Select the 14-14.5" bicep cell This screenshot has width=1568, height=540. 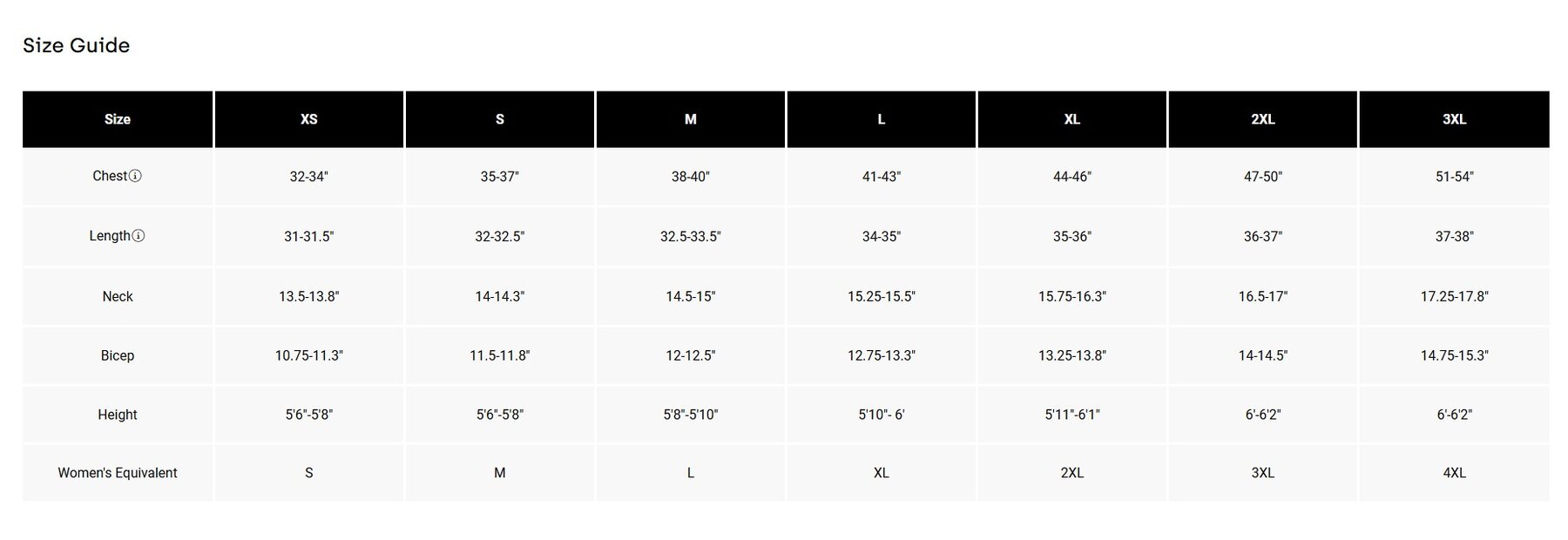point(1263,355)
